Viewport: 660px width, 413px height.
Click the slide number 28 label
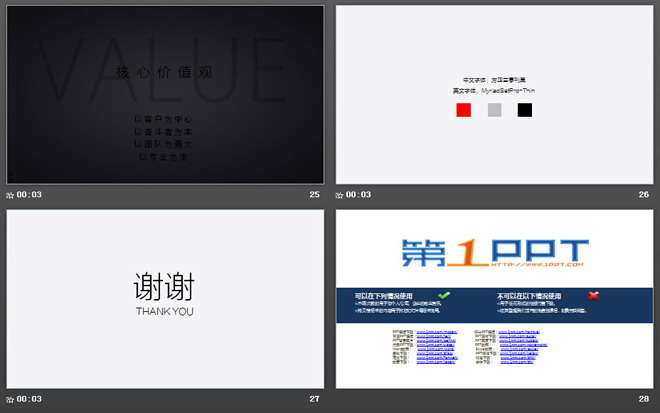coord(643,399)
